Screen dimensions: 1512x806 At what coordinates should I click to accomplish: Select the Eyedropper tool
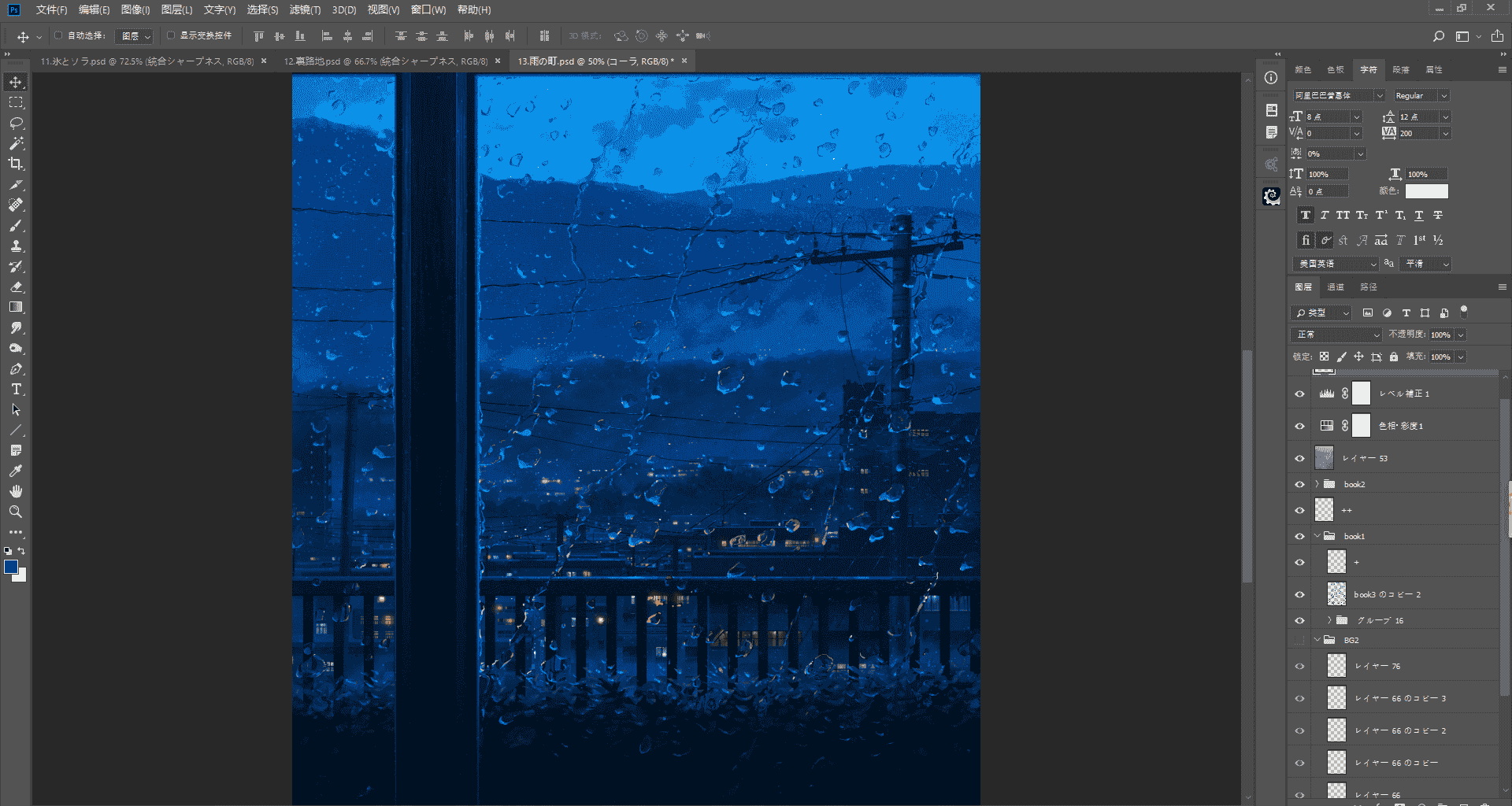tap(16, 471)
